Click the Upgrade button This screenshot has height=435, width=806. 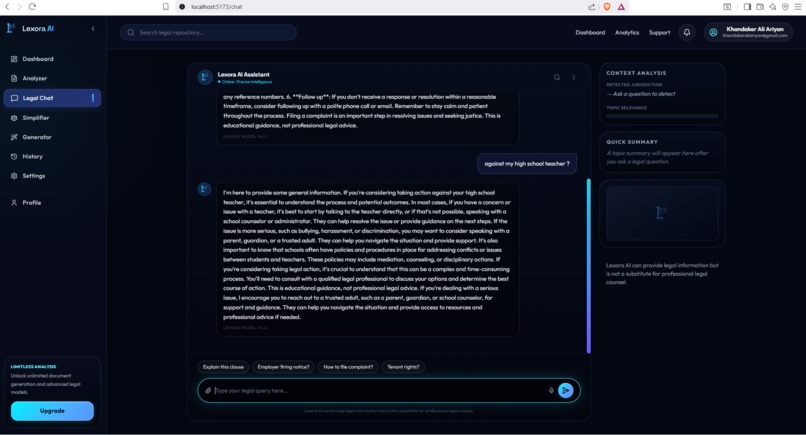pyautogui.click(x=52, y=411)
